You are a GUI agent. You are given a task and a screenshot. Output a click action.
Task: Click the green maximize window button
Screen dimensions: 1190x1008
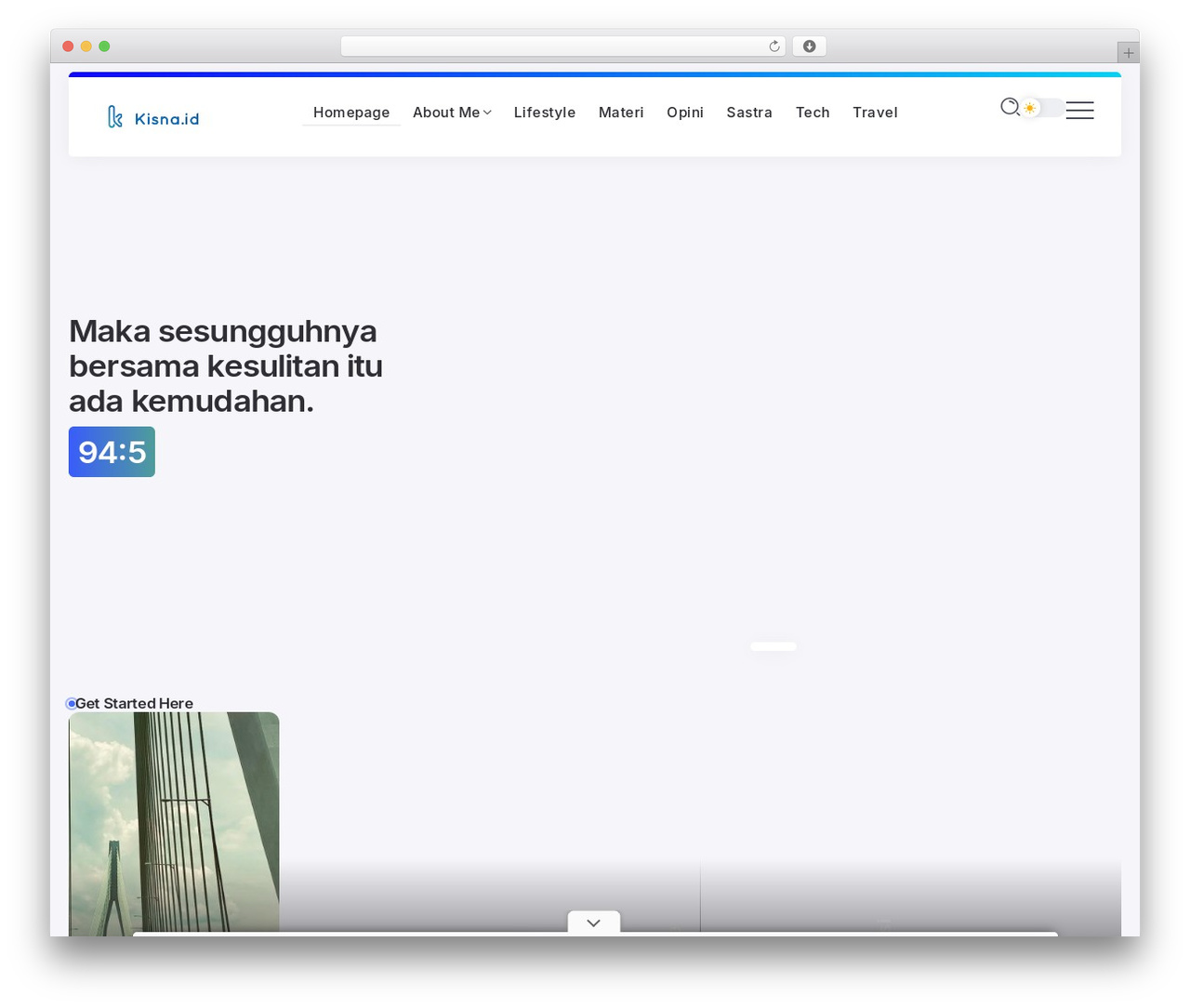tap(104, 46)
